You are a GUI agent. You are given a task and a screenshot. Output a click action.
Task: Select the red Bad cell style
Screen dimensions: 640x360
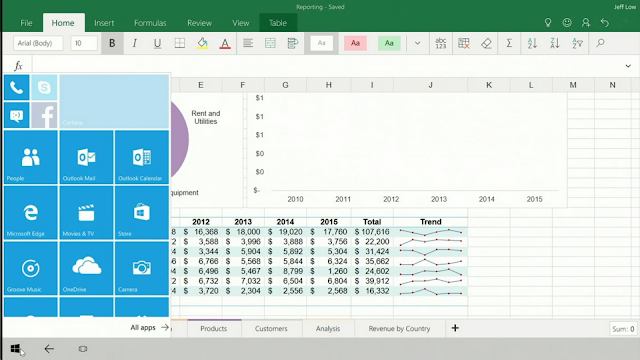pos(355,43)
